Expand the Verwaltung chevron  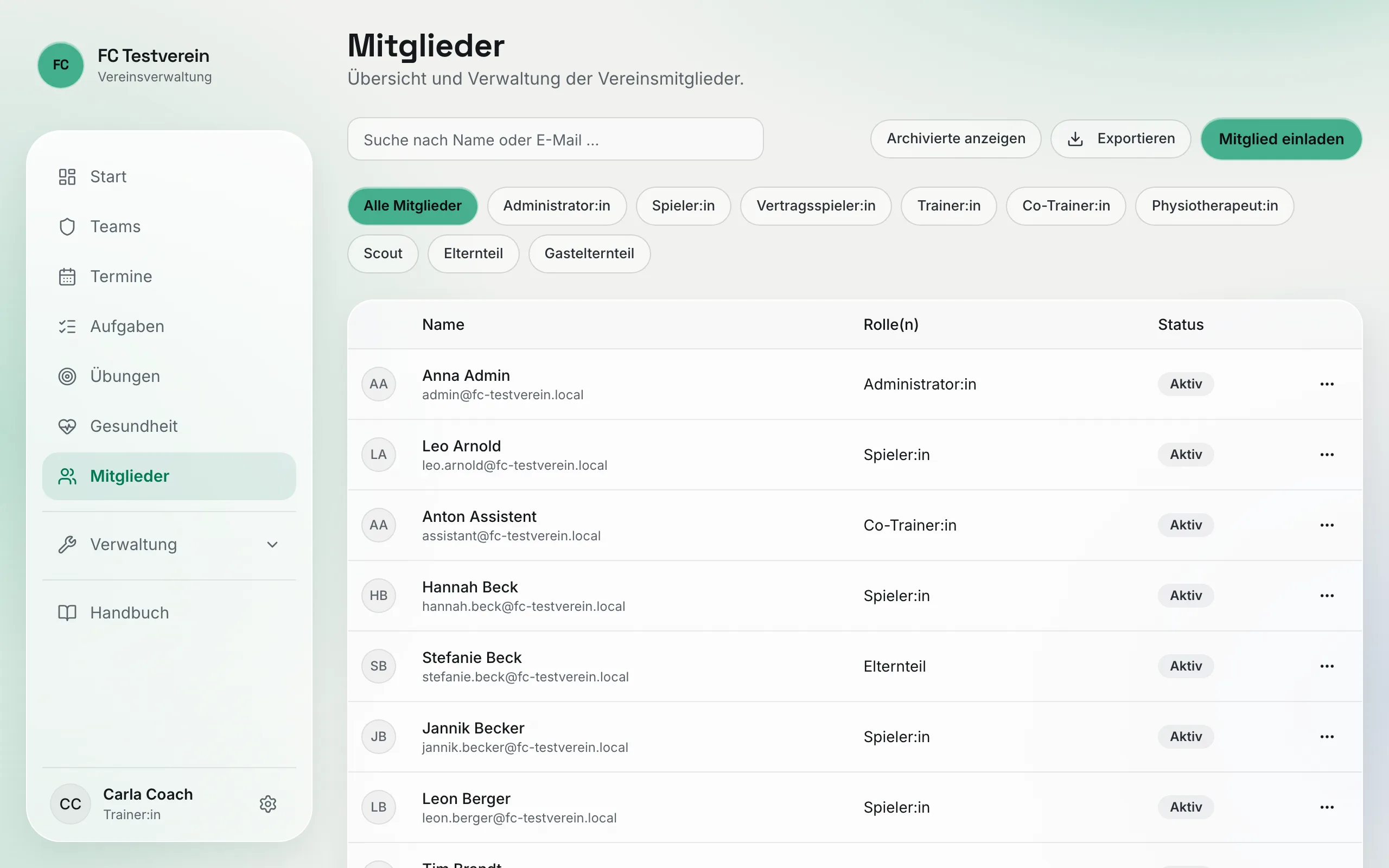[x=272, y=545]
